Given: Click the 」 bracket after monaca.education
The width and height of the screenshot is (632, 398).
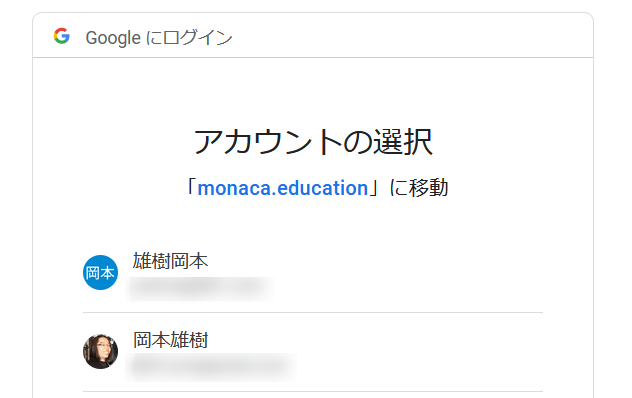Looking at the screenshot, I should tap(375, 188).
